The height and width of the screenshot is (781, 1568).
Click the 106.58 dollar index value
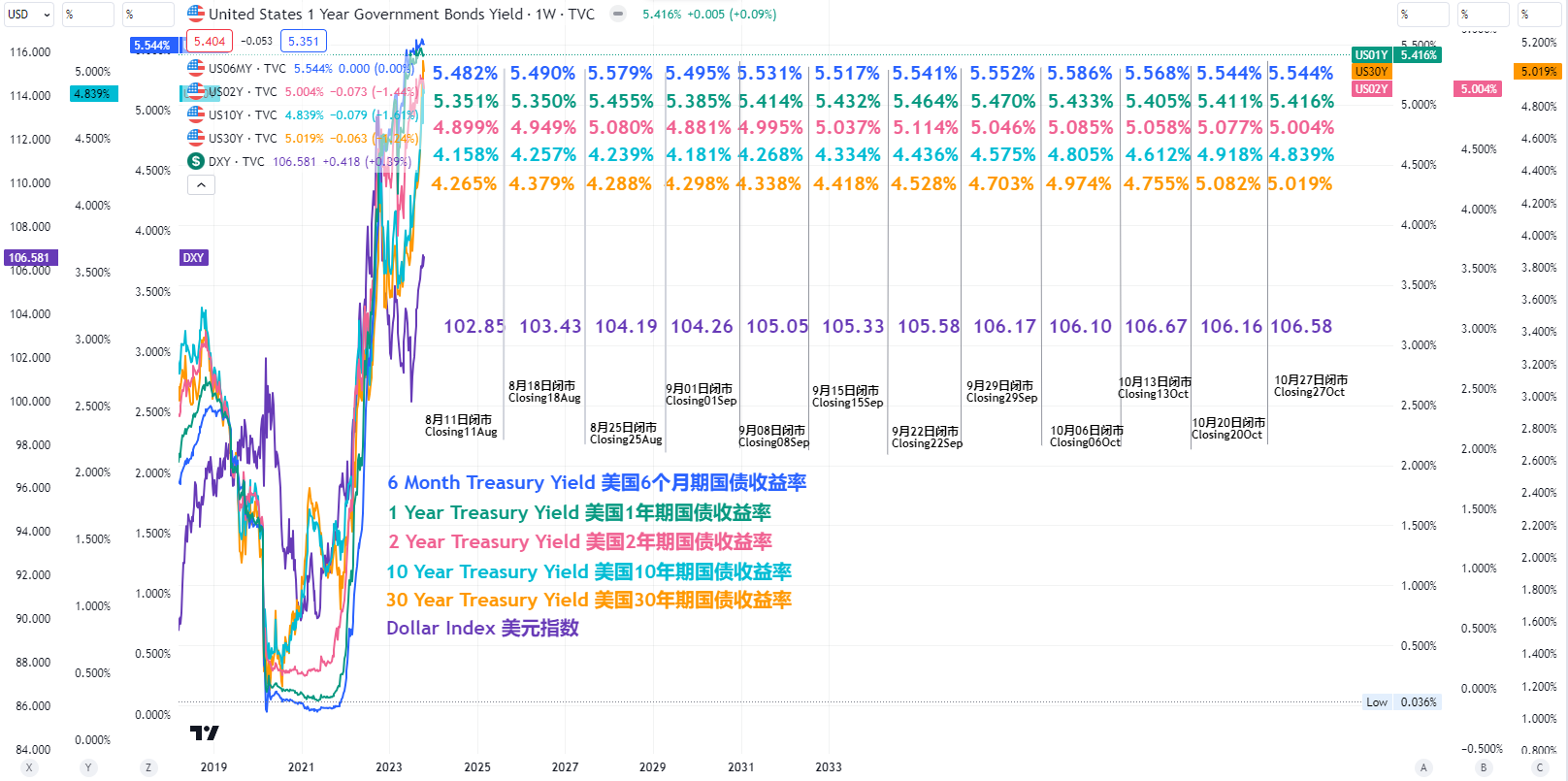pos(1301,327)
